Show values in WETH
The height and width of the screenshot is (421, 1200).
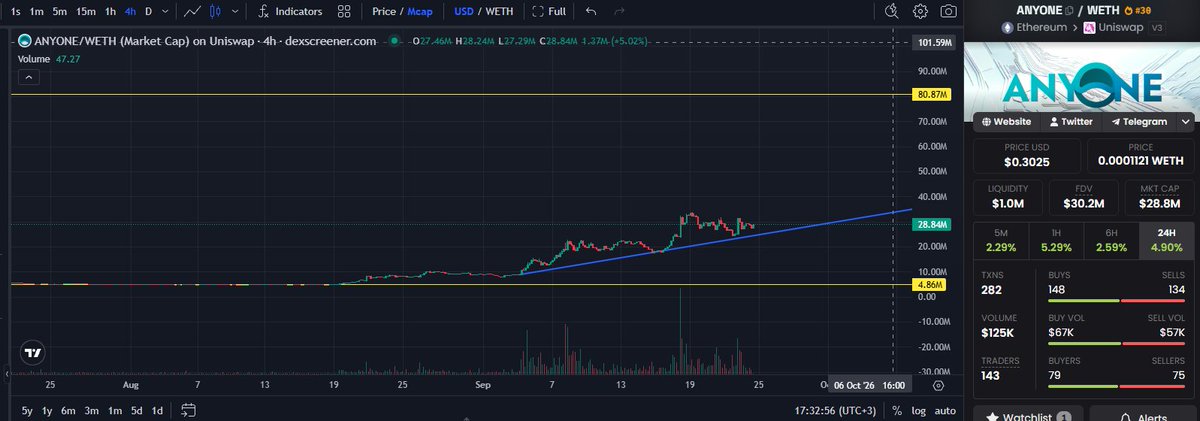tap(497, 11)
